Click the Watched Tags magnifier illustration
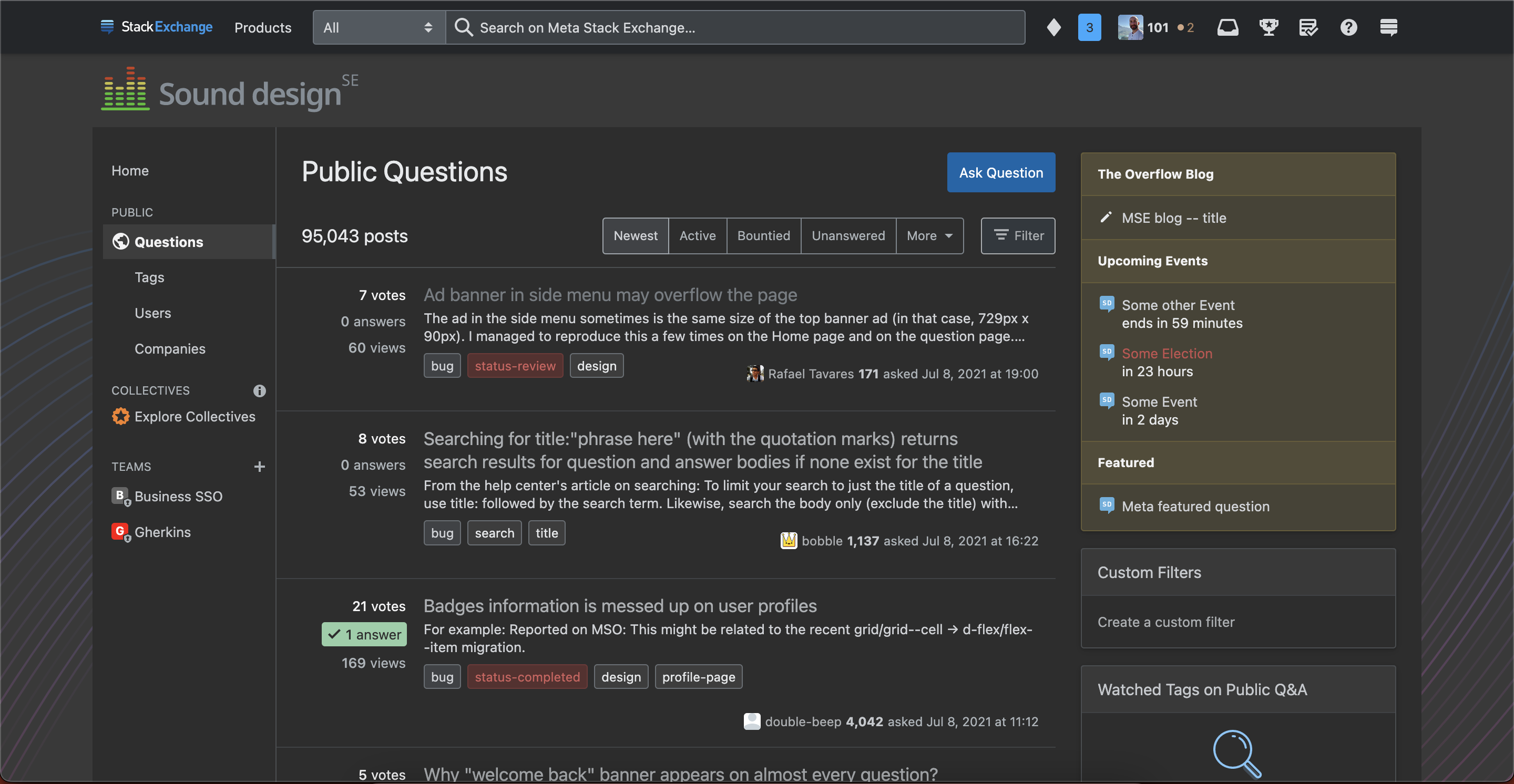This screenshot has width=1514, height=784. [1236, 754]
